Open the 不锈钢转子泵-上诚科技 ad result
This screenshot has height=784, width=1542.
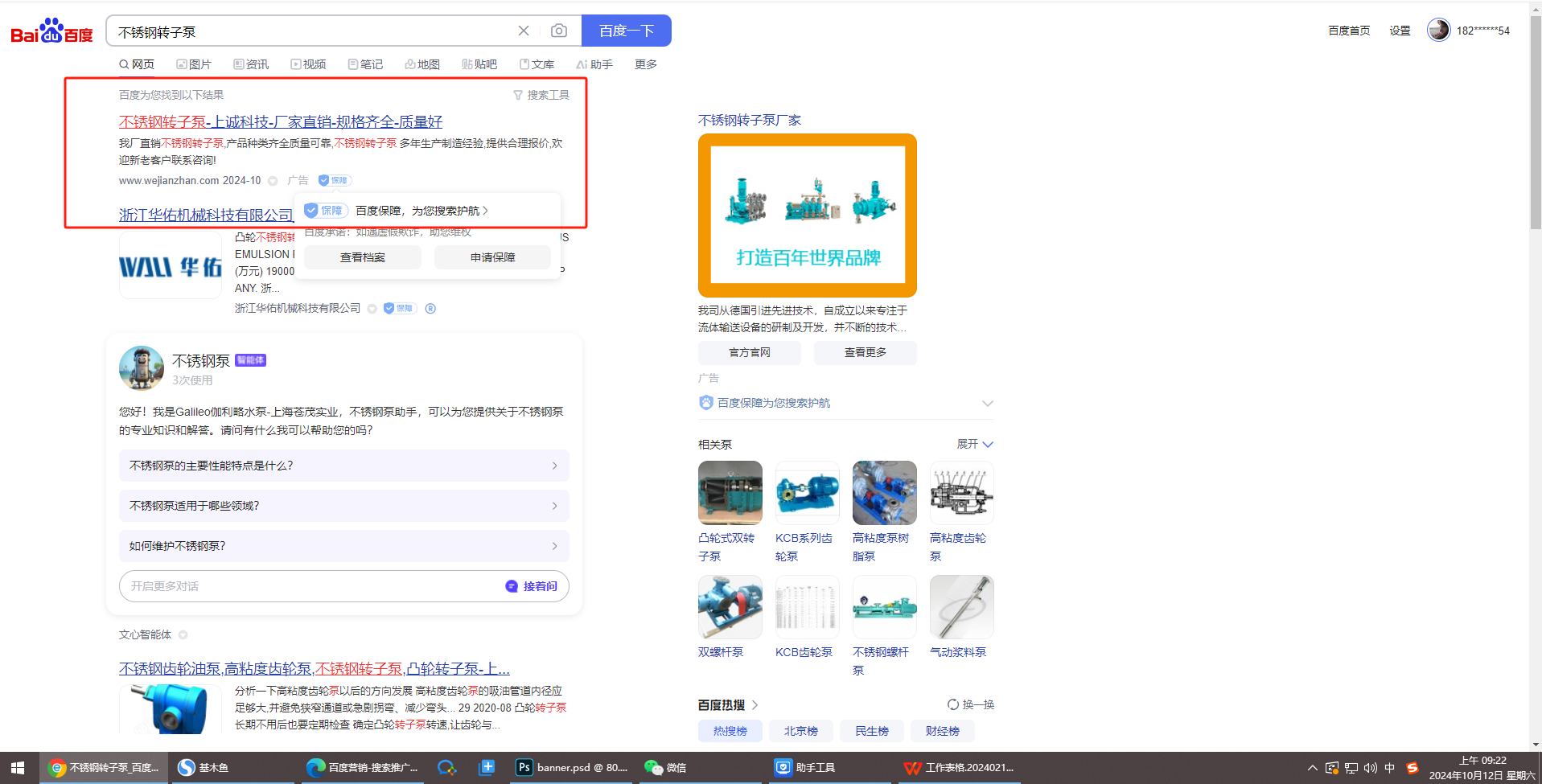(x=281, y=121)
